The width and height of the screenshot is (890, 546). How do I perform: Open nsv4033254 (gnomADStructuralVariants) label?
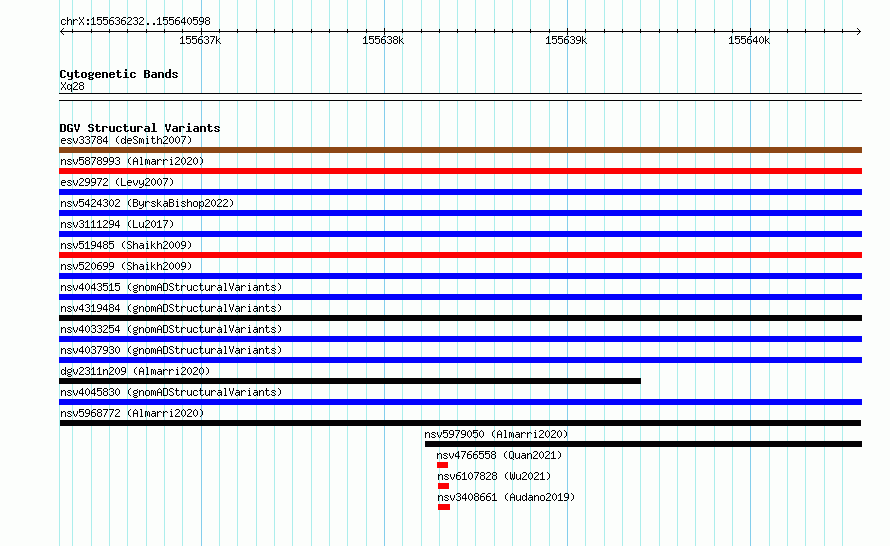point(171,329)
